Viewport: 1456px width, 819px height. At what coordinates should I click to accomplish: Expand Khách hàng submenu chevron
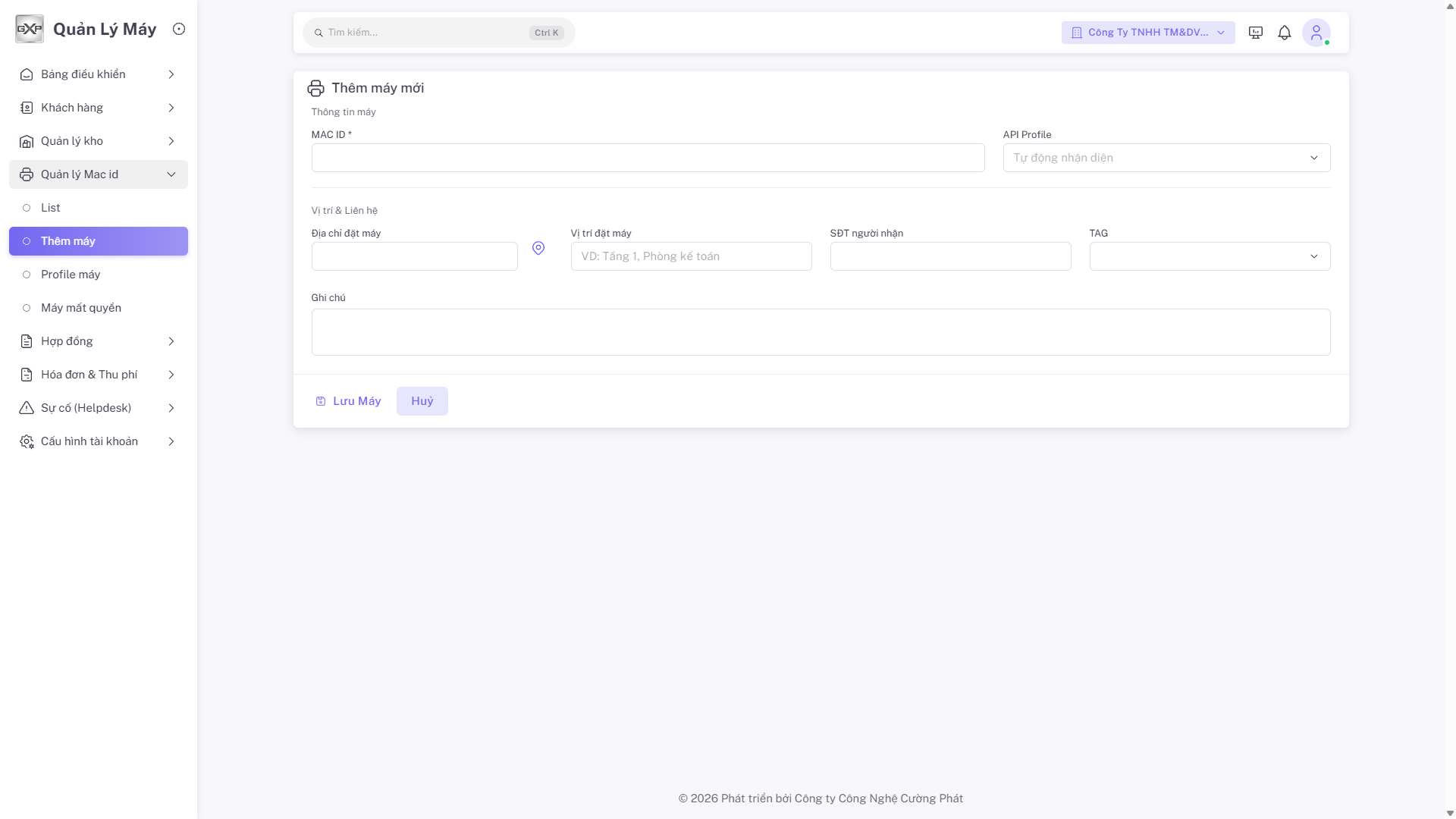(171, 108)
